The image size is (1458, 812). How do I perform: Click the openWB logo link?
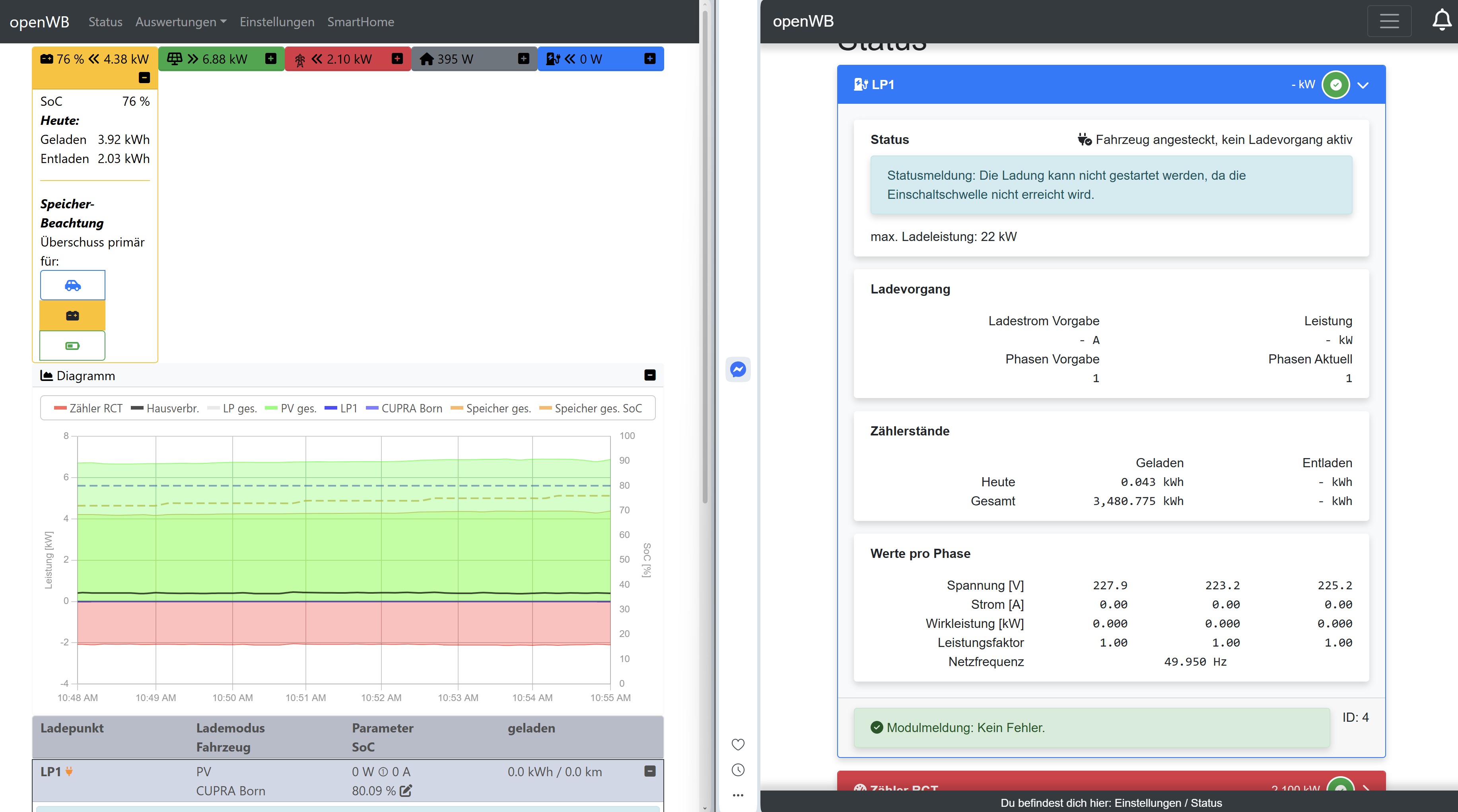(x=39, y=21)
